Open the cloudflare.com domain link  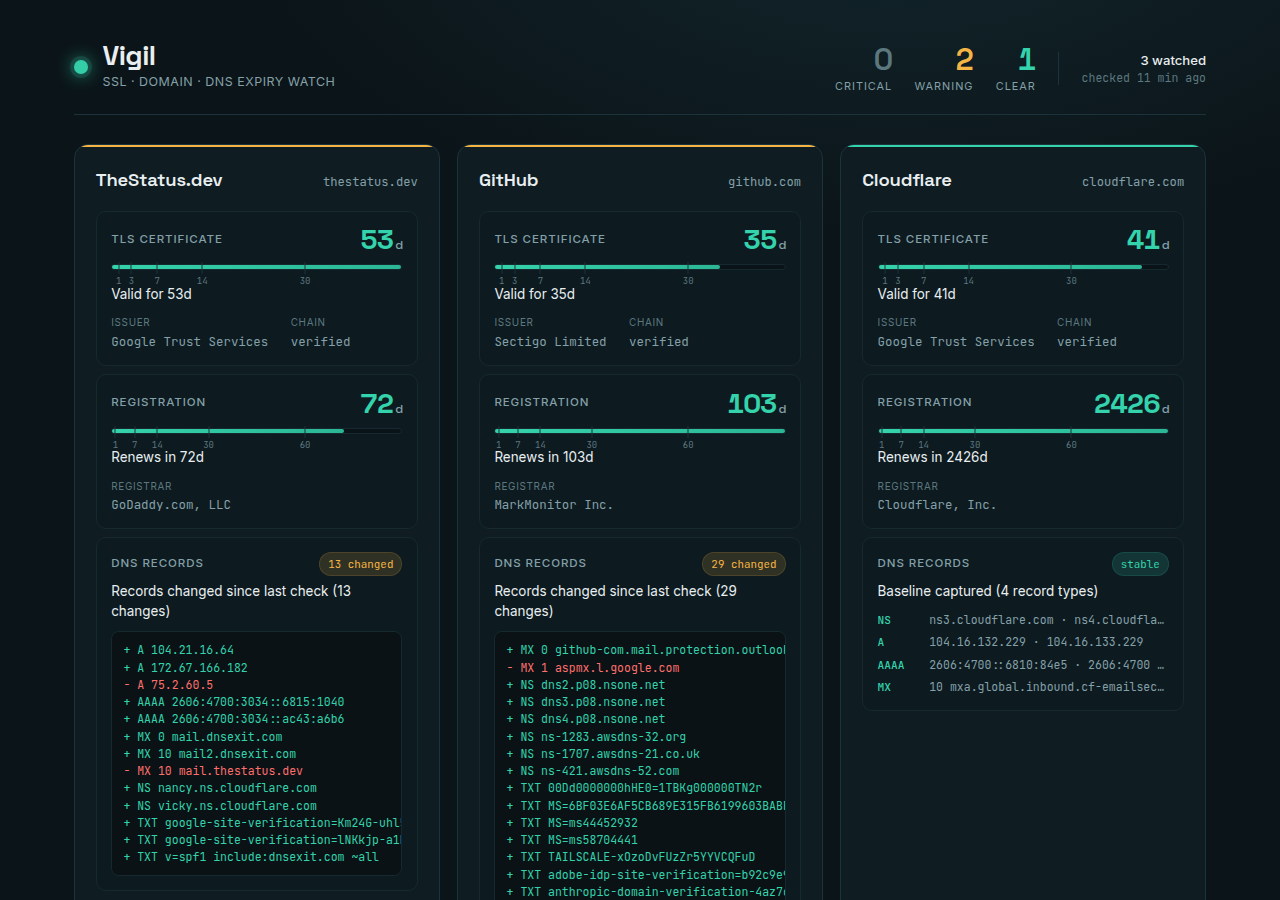tap(1133, 182)
